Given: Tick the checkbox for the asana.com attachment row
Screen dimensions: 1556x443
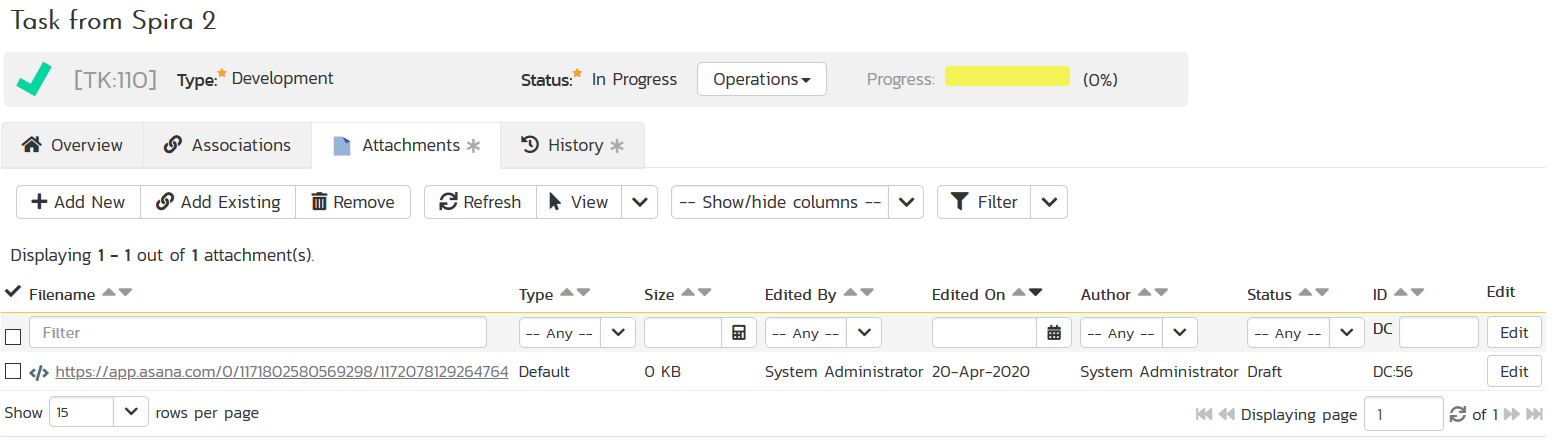Looking at the screenshot, I should click(x=13, y=372).
